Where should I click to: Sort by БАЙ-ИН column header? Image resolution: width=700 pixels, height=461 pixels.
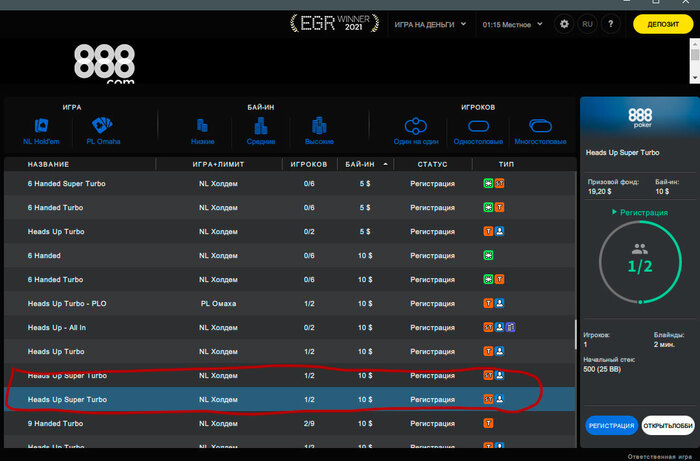tap(360, 164)
